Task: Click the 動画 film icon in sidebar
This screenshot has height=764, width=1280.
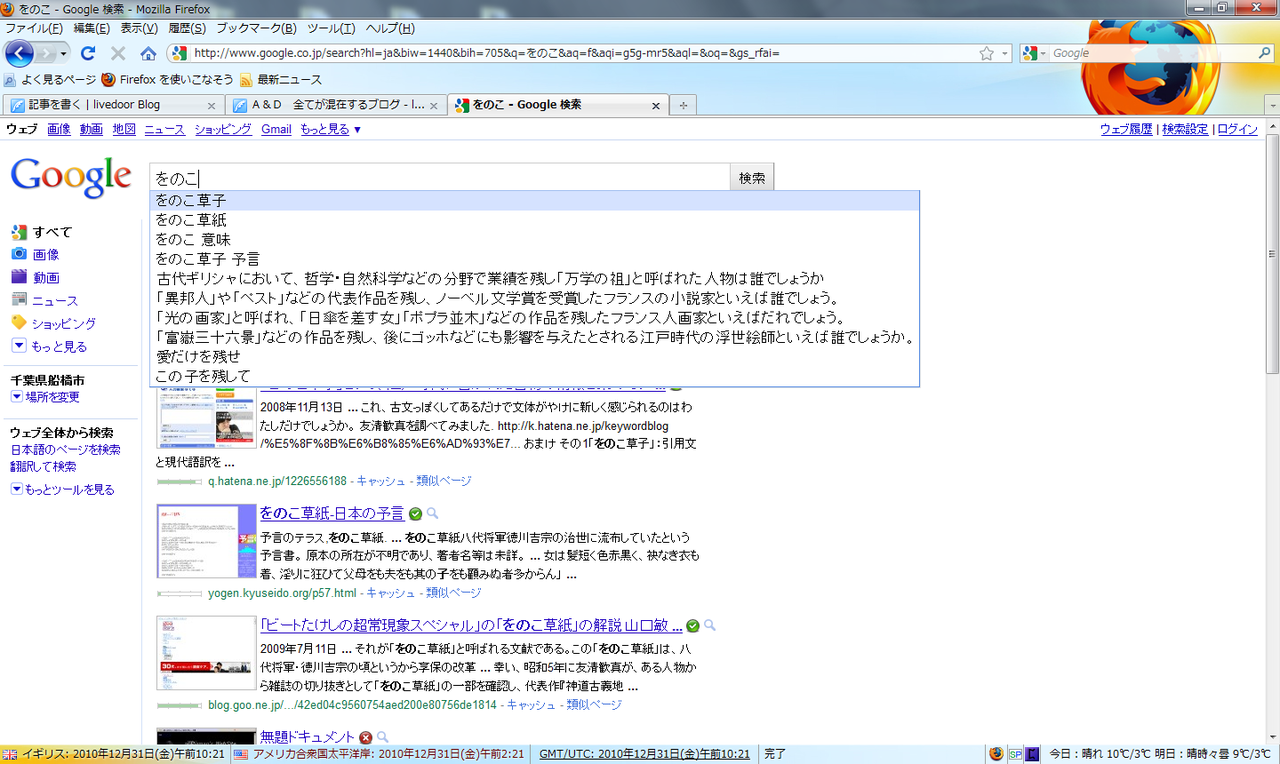Action: pos(19,277)
